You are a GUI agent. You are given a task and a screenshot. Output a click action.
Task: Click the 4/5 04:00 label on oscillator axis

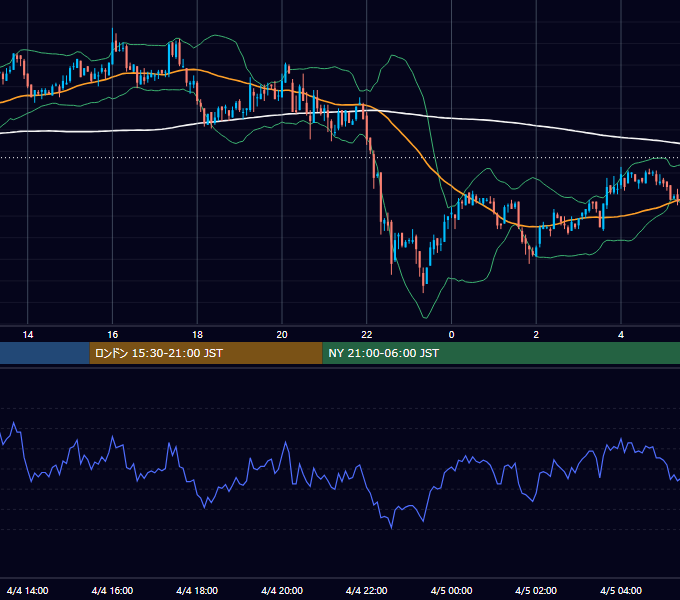[x=621, y=590]
